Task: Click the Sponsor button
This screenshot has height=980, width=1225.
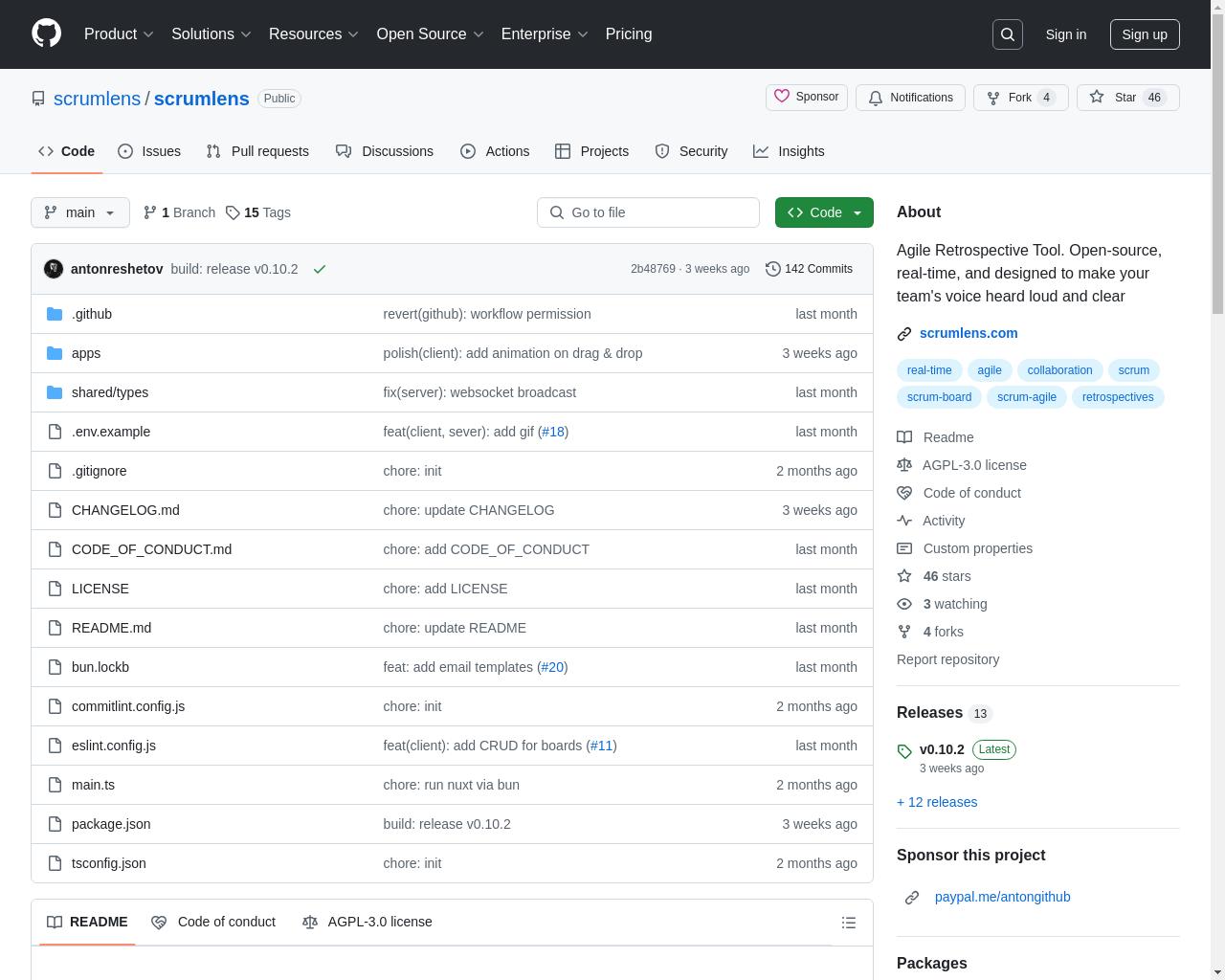Action: point(807,98)
